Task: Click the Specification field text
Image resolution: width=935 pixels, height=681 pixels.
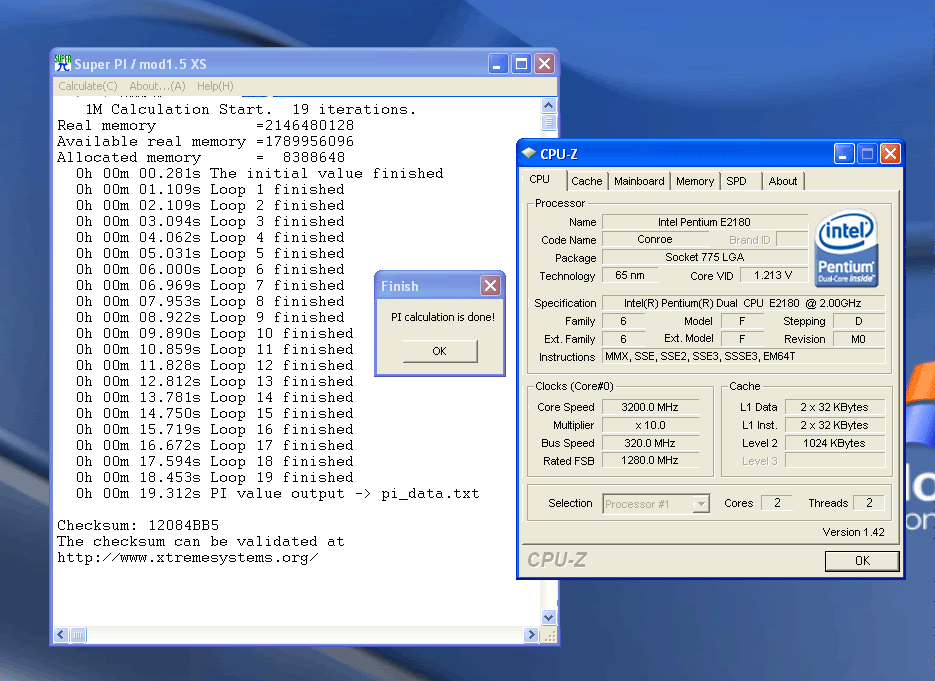Action: pyautogui.click(x=743, y=303)
